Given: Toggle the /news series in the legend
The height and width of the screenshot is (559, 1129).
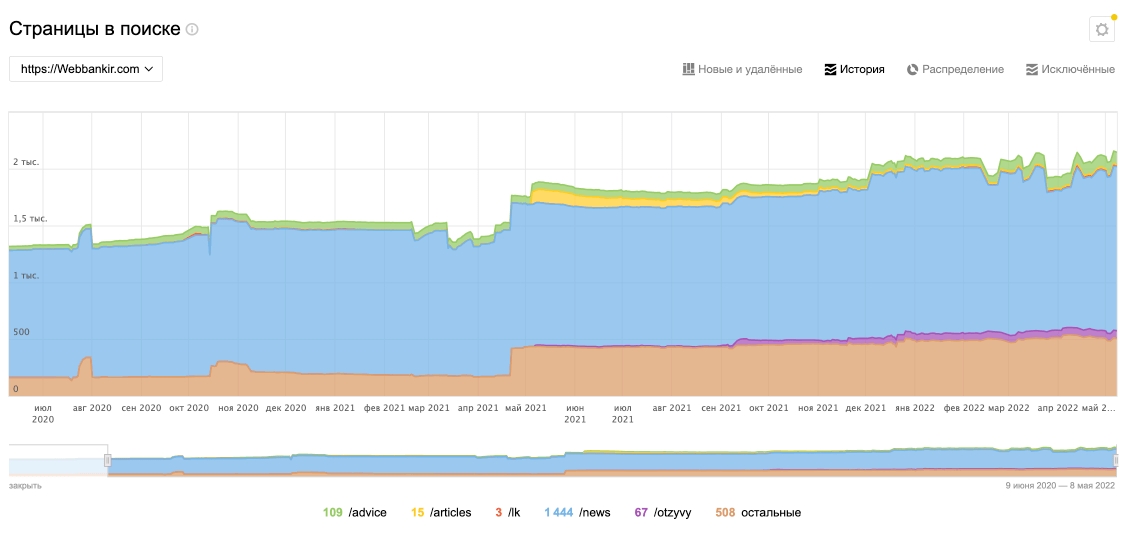Looking at the screenshot, I should (x=595, y=513).
